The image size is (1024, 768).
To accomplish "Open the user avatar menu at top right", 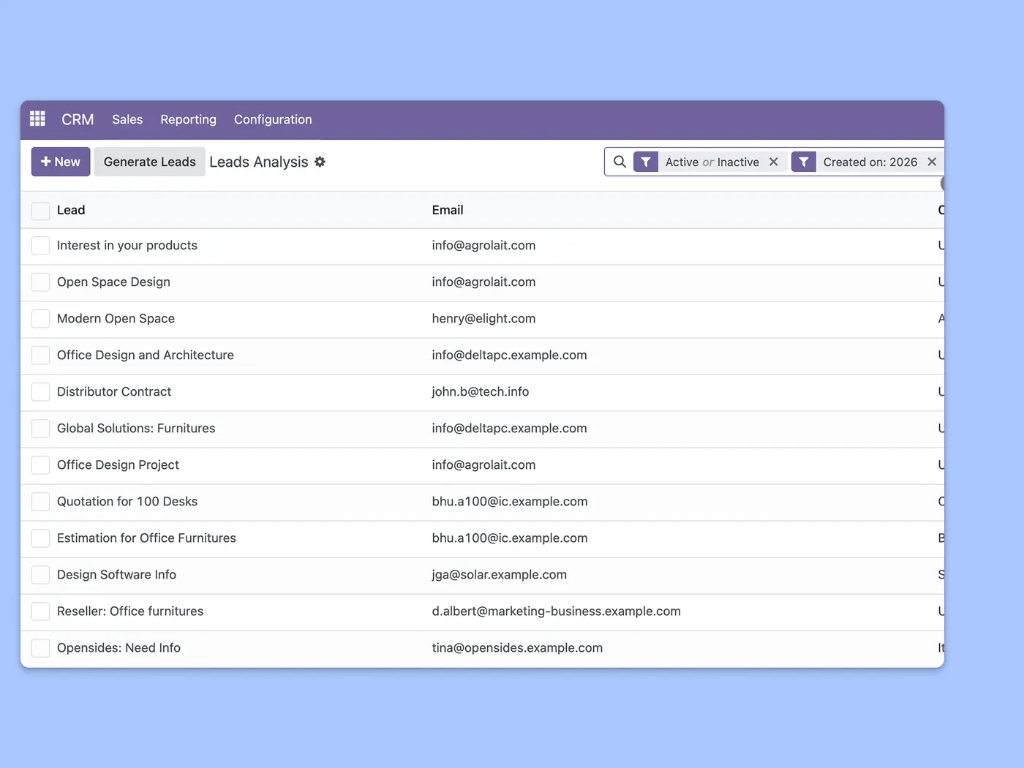I will [x=940, y=184].
